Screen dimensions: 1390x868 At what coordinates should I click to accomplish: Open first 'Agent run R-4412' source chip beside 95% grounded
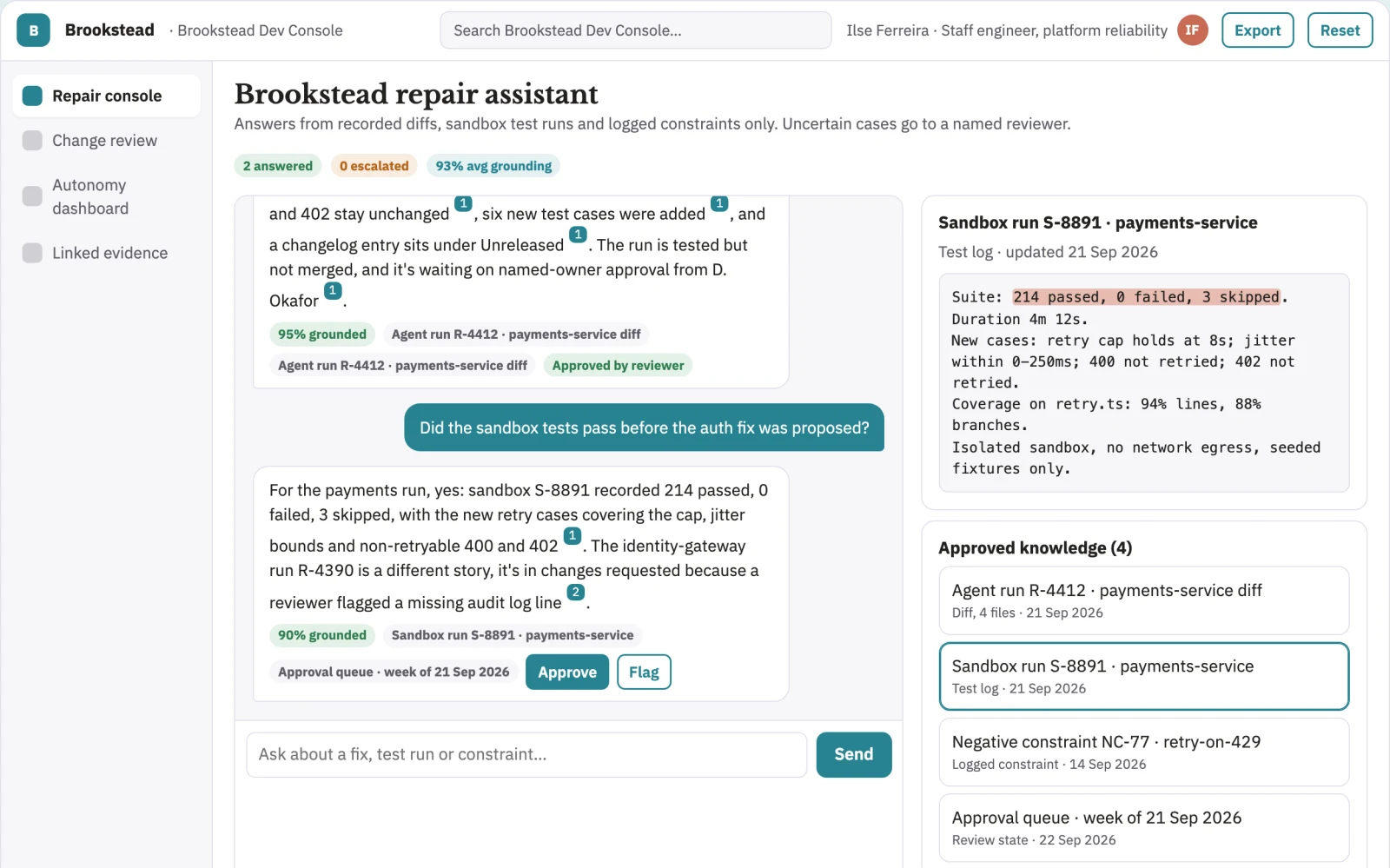tap(516, 335)
